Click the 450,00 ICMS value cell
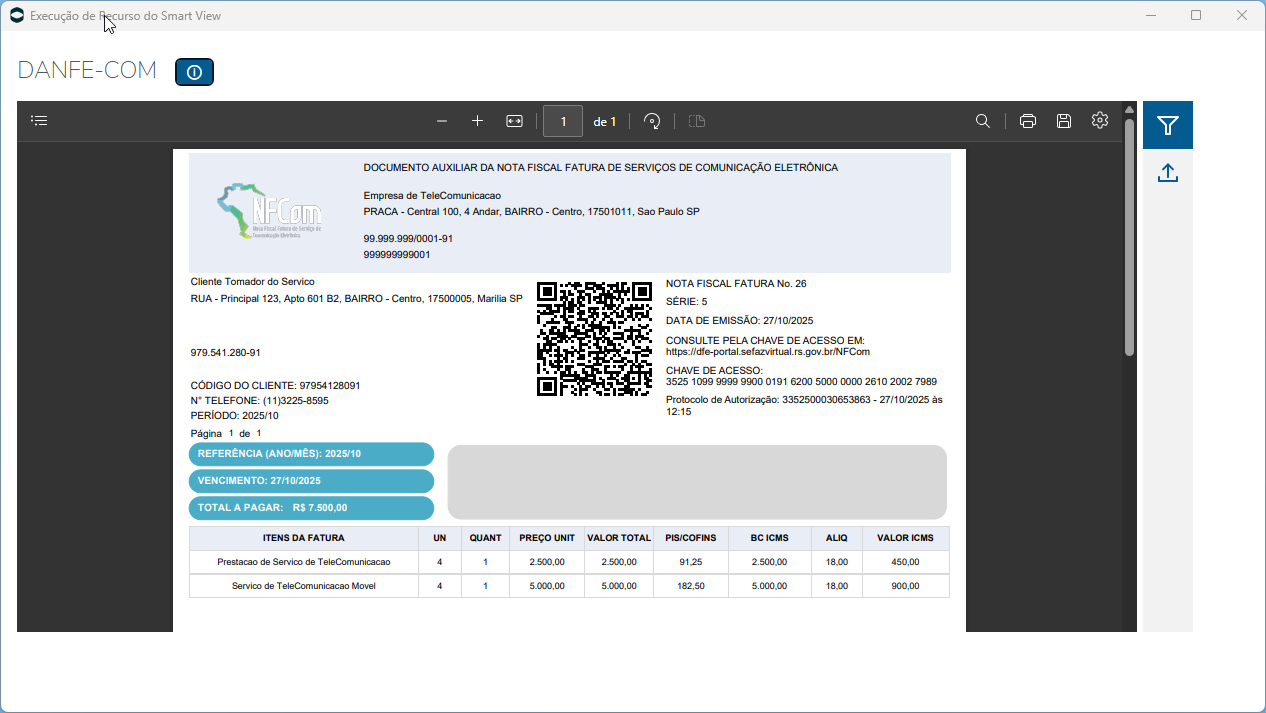The image size is (1266, 713). pos(906,562)
